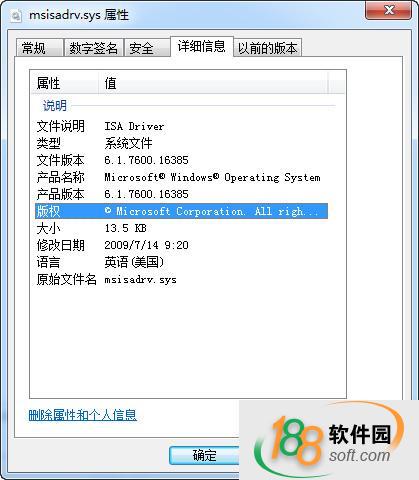This screenshot has width=419, height=480.
Task: Close the properties dialog with X button
Action: (388, 10)
